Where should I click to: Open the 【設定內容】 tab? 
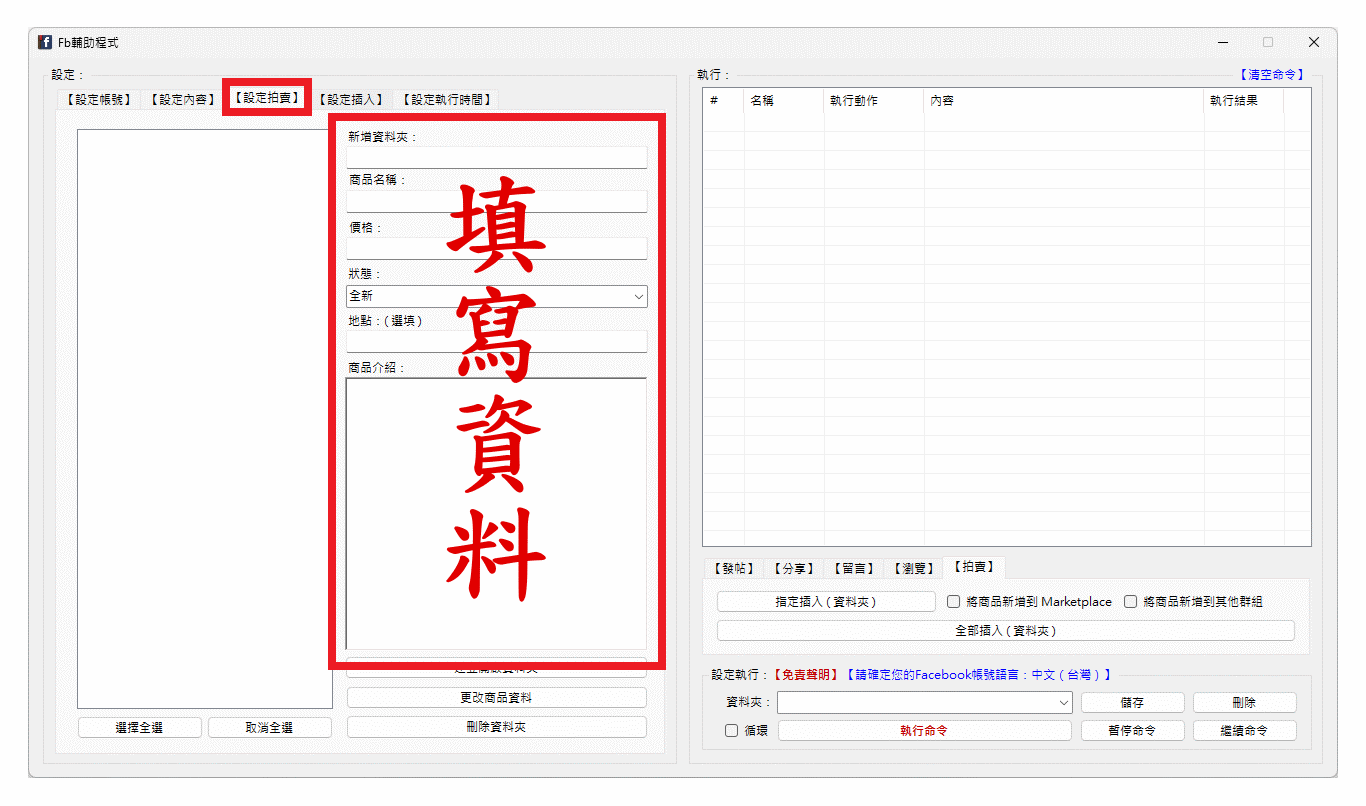(181, 98)
